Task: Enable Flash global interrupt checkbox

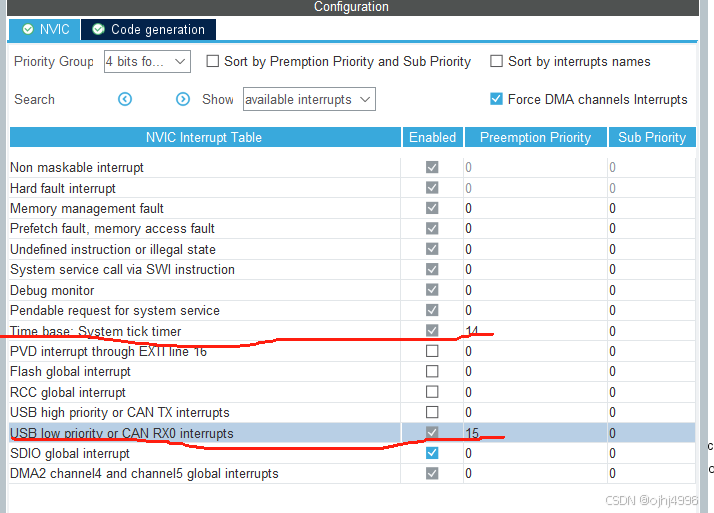Action: pyautogui.click(x=432, y=371)
